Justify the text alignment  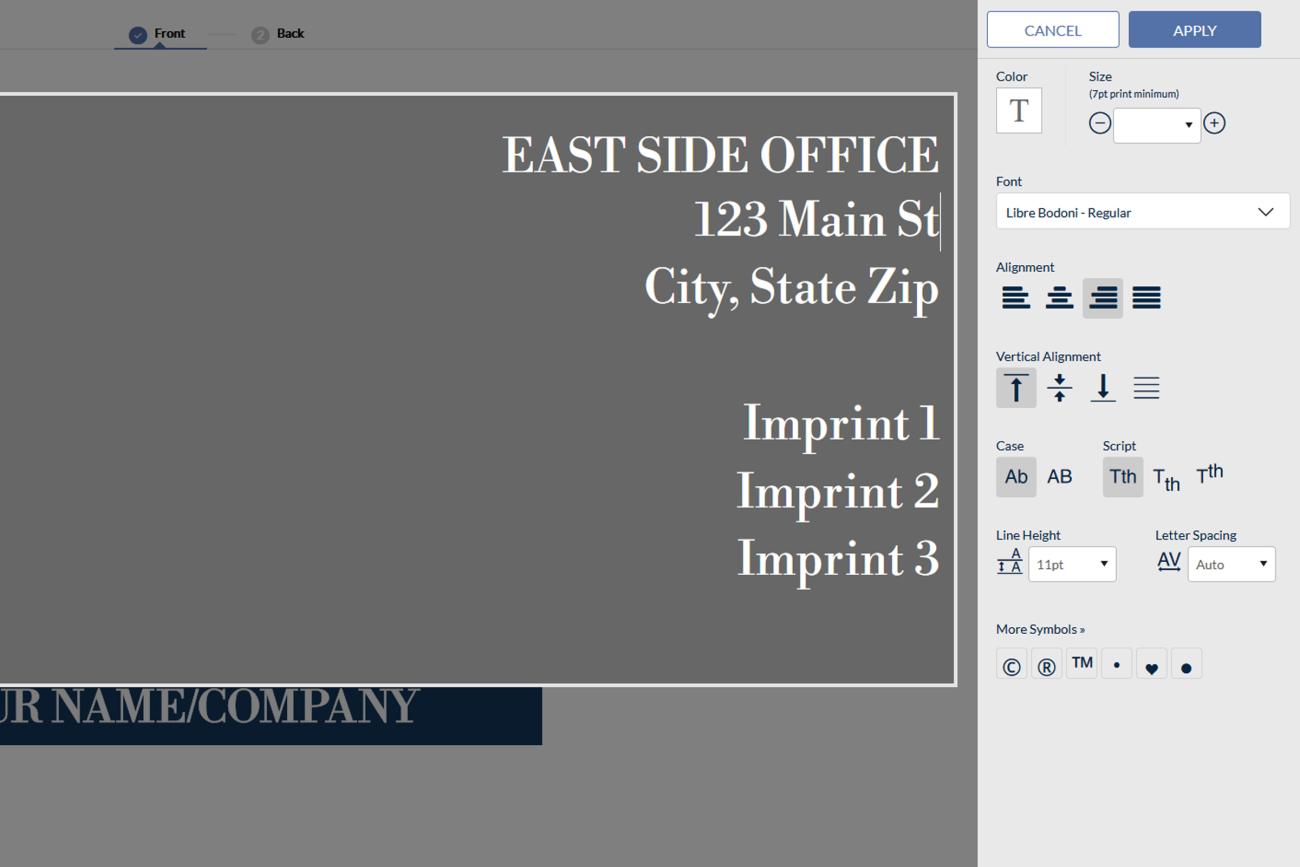1146,298
